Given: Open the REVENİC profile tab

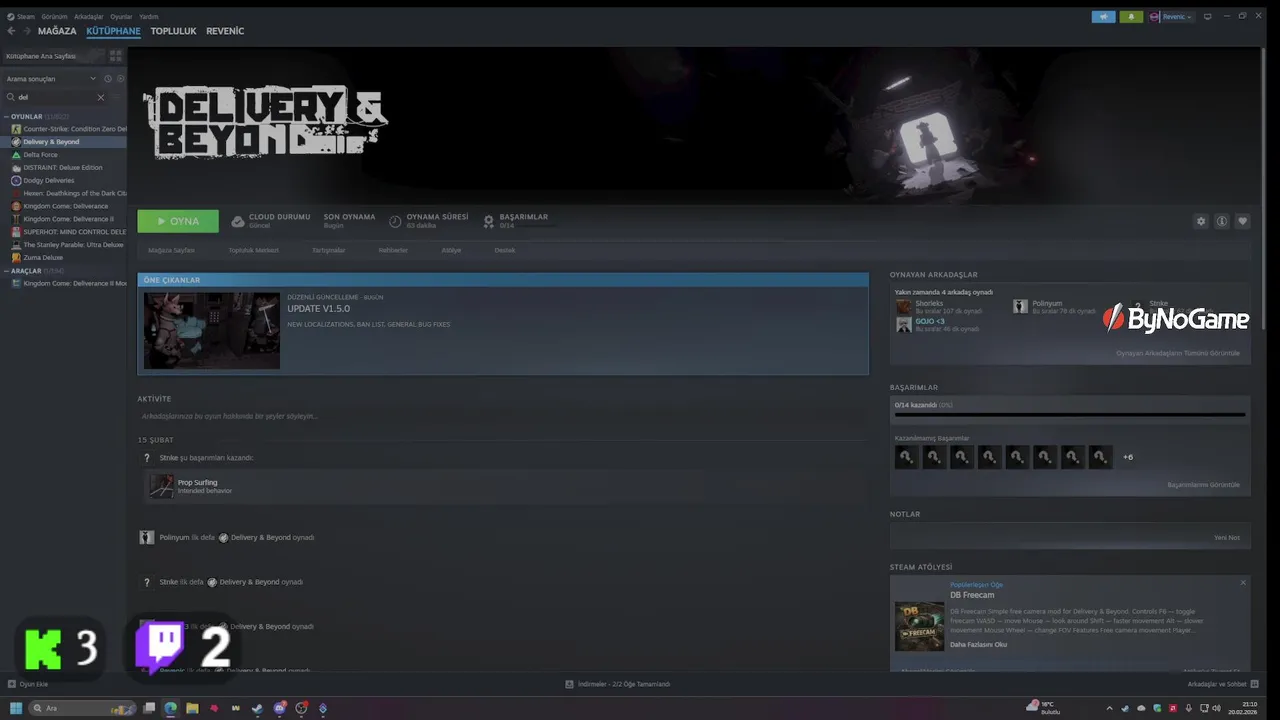Looking at the screenshot, I should (225, 31).
